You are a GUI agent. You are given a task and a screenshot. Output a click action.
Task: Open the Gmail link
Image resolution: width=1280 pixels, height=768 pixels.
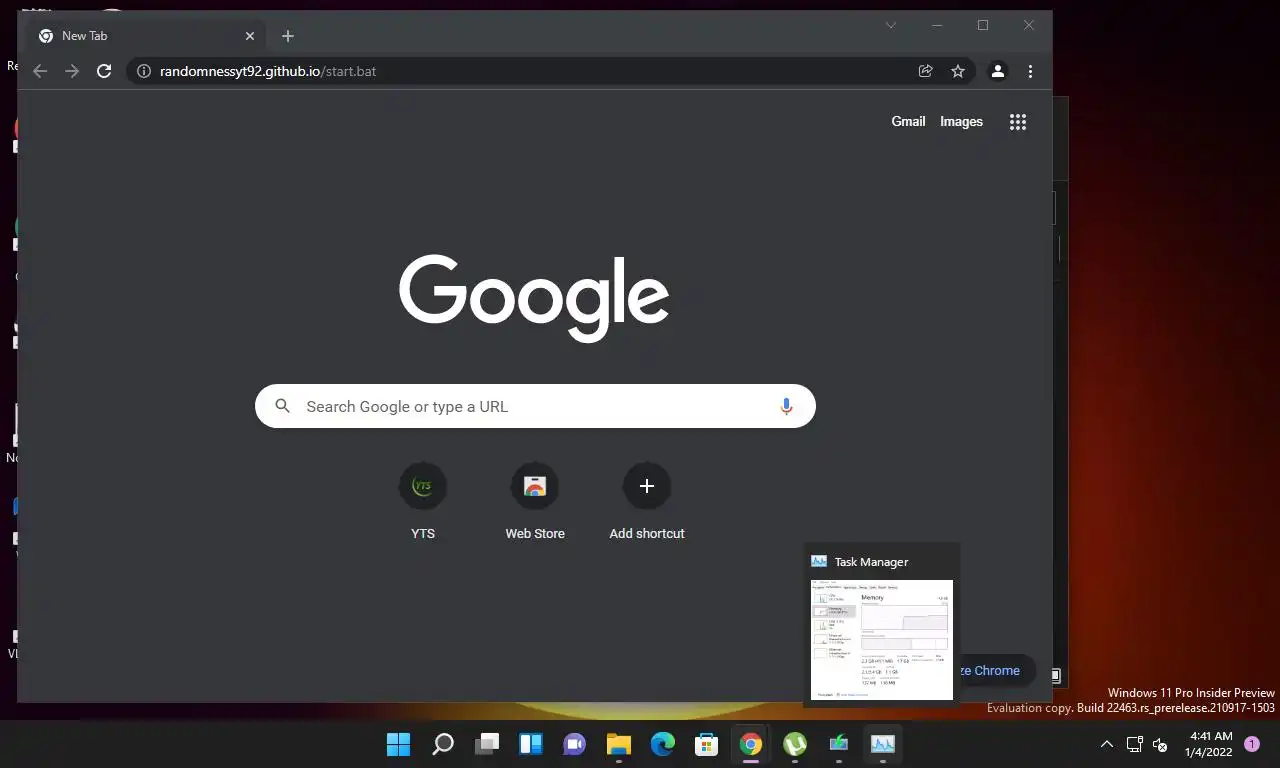pos(908,121)
